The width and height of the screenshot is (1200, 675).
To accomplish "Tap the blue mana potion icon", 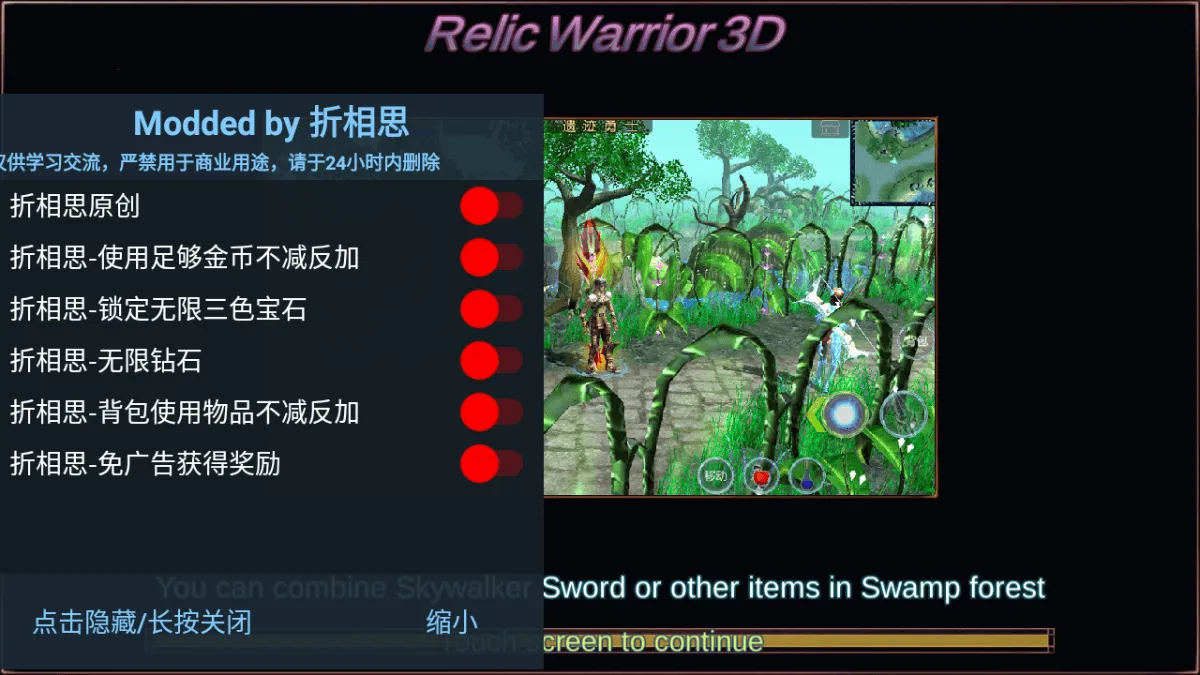I will point(807,476).
